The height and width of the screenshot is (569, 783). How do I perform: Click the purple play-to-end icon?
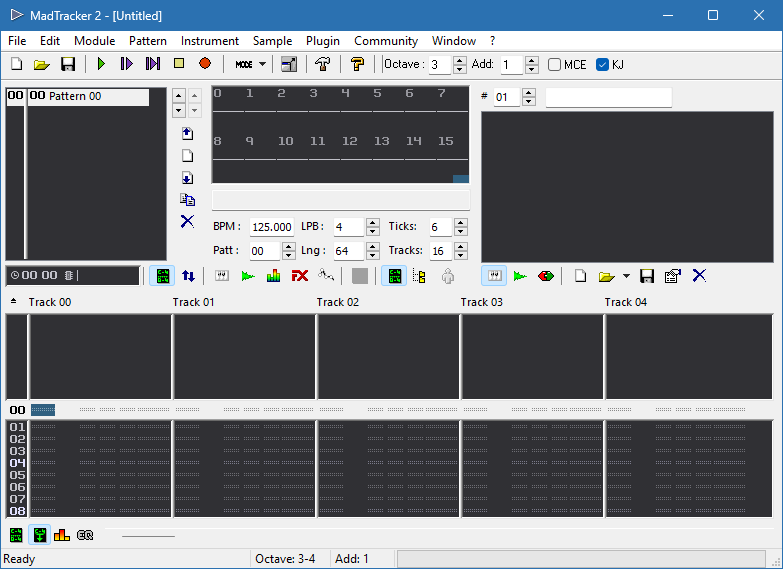(152, 63)
